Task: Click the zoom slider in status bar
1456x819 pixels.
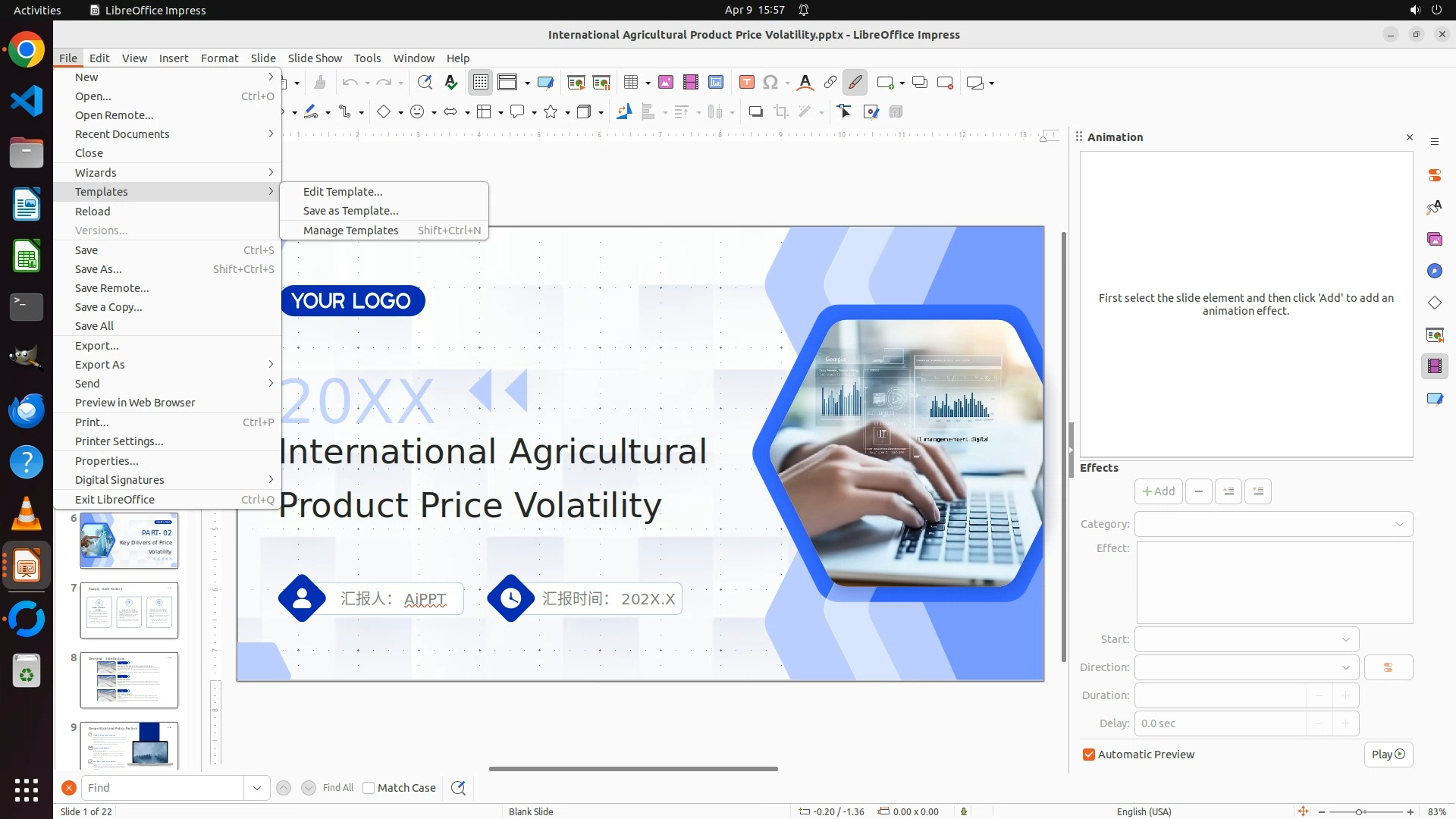Action: point(1359,812)
